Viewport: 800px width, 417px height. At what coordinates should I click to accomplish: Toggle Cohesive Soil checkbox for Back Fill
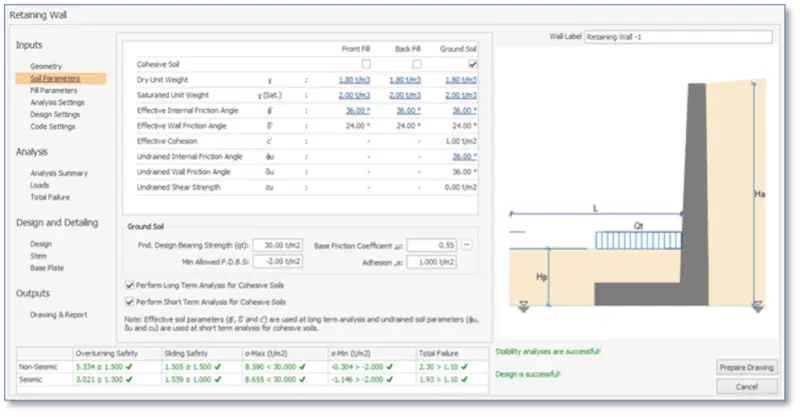point(417,64)
